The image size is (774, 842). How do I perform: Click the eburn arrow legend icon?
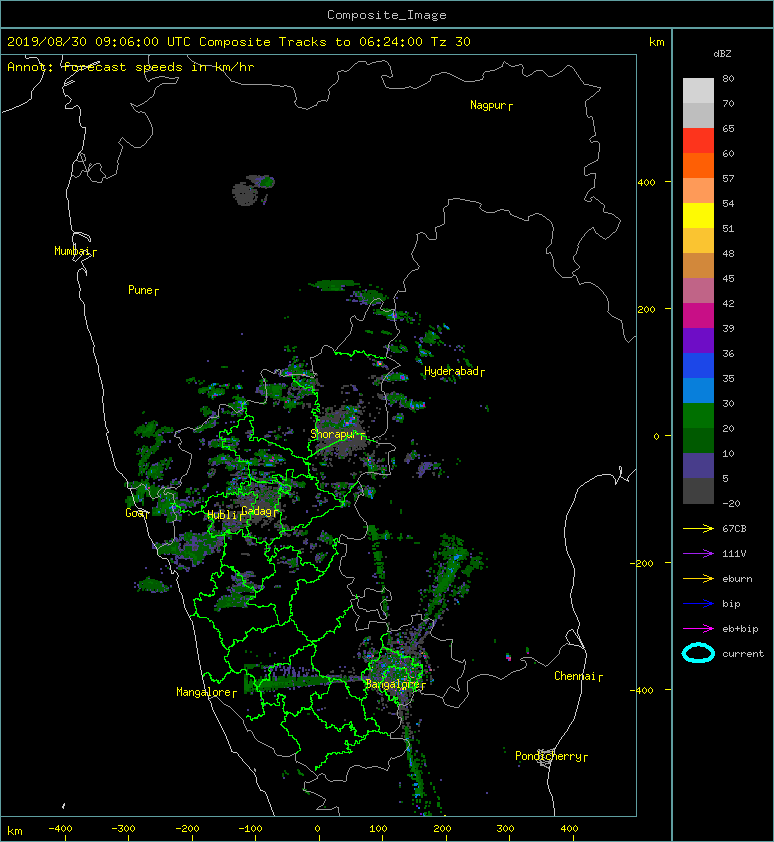tap(698, 579)
